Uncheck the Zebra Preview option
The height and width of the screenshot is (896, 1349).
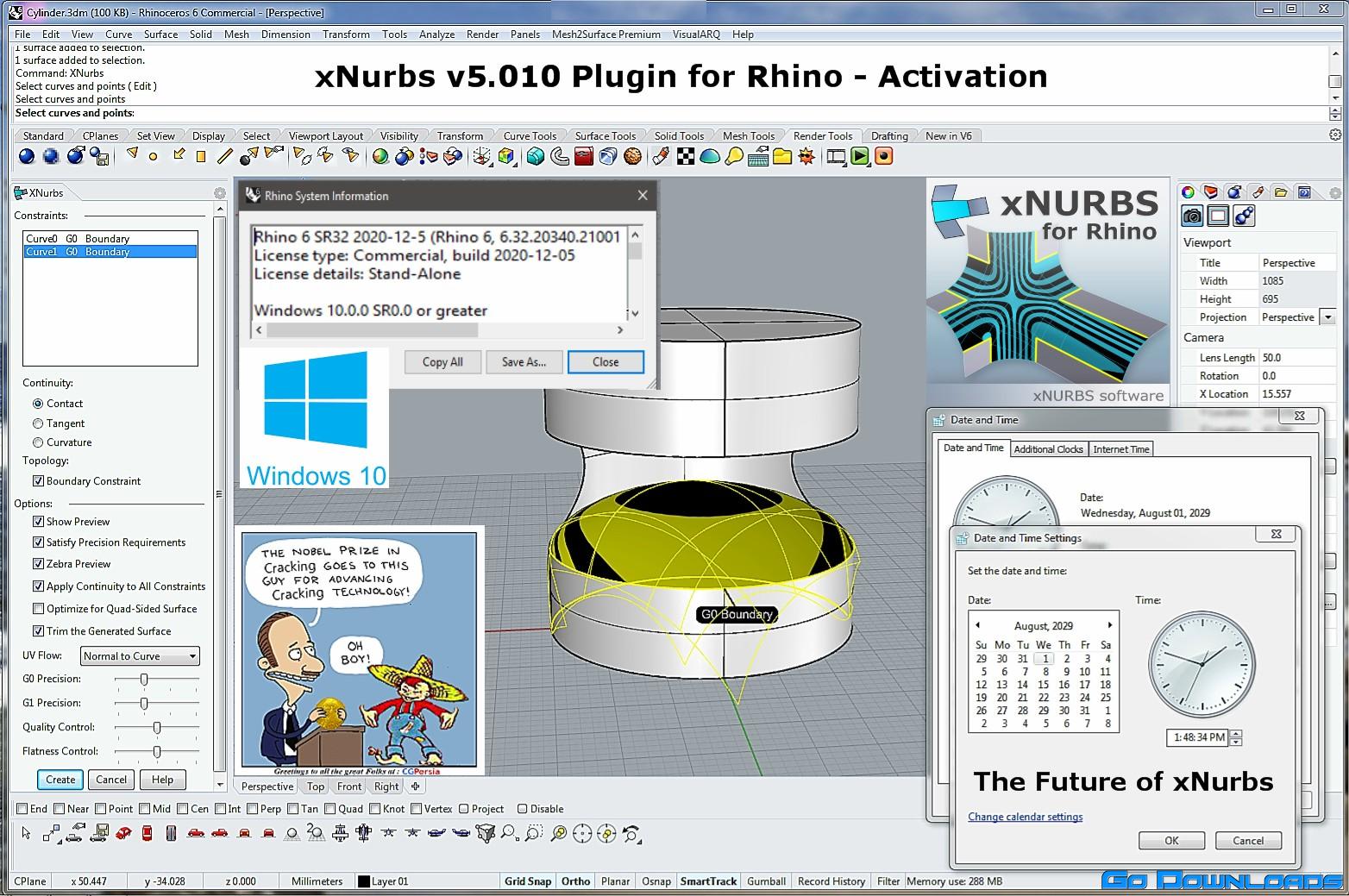[x=39, y=563]
